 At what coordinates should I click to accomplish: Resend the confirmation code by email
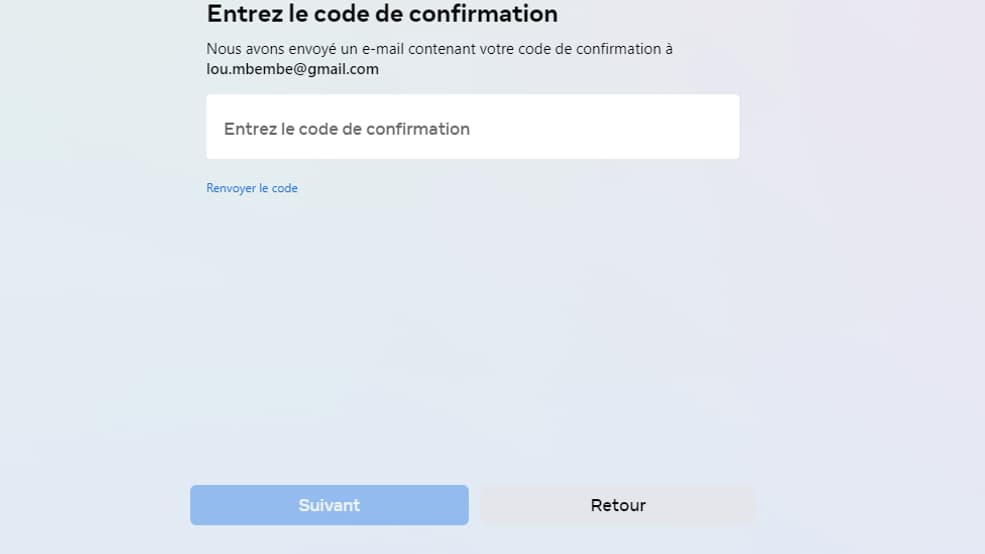(252, 188)
